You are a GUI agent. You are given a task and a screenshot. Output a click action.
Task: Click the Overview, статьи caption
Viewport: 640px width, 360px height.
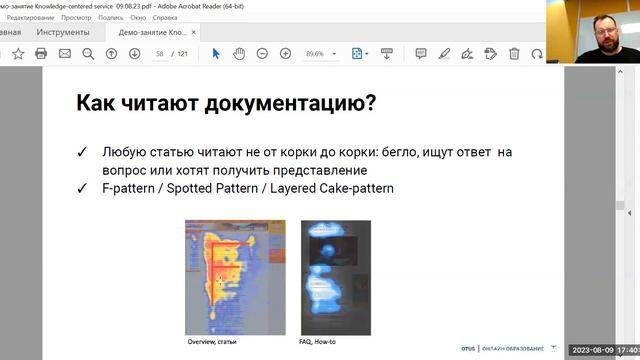(212, 342)
